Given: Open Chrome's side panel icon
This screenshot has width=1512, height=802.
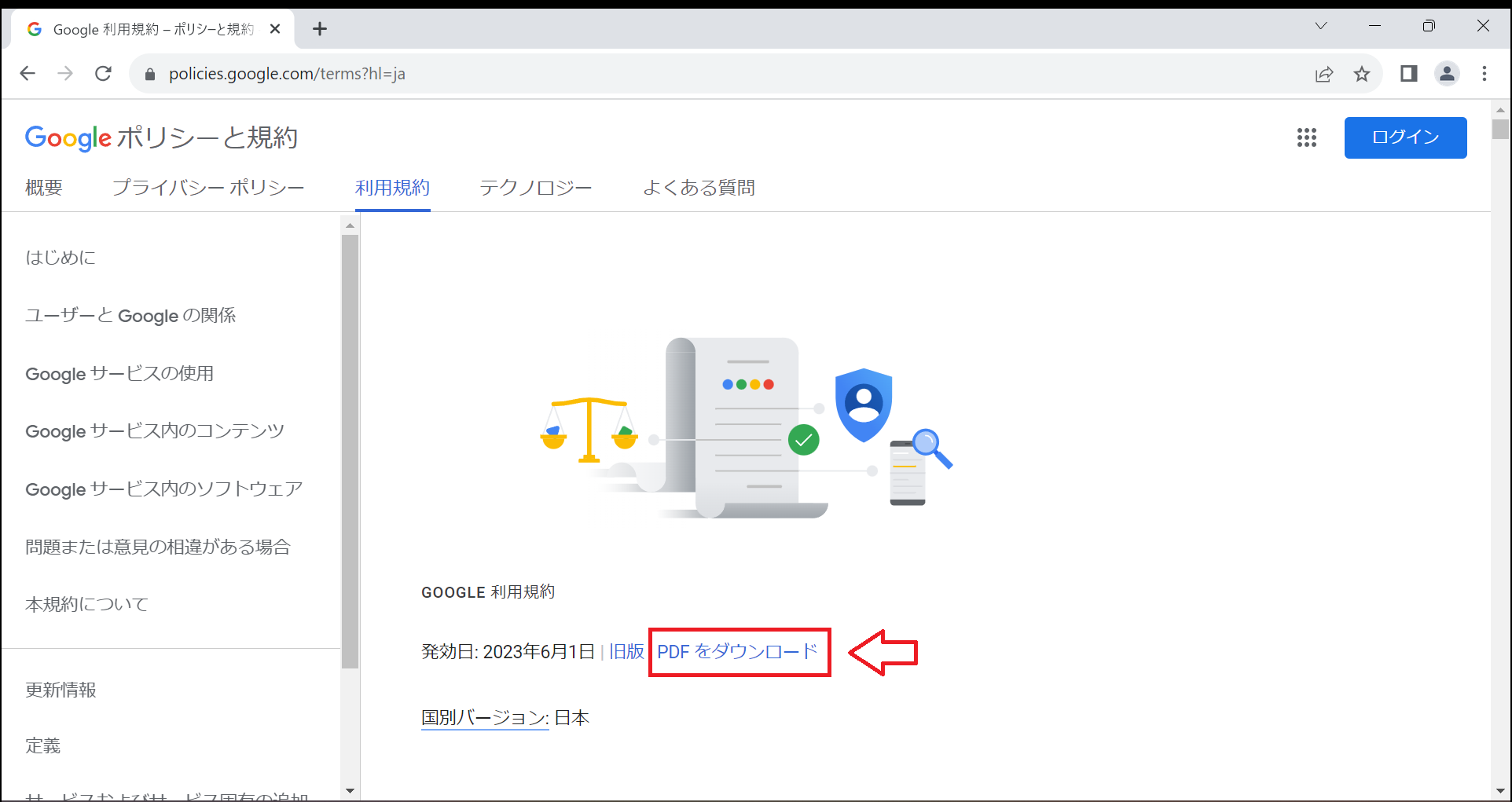Looking at the screenshot, I should [1408, 73].
